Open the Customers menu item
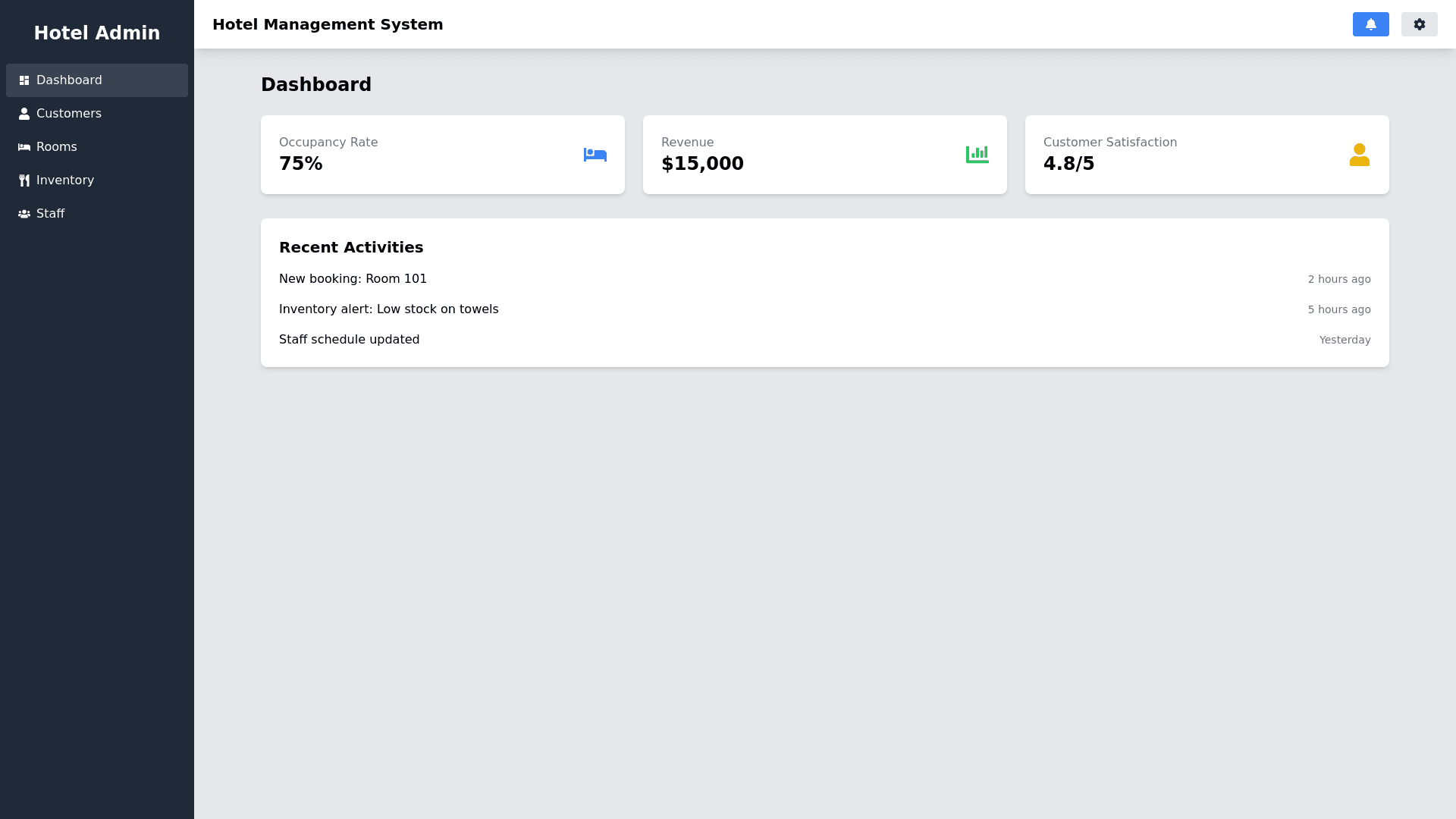Screen dimensions: 1456x819 click(x=69, y=114)
